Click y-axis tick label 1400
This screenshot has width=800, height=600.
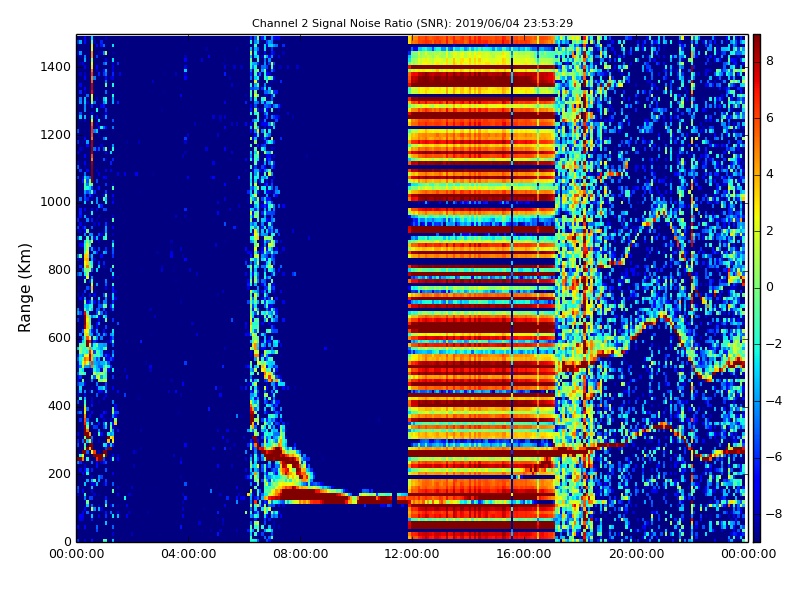coord(56,67)
